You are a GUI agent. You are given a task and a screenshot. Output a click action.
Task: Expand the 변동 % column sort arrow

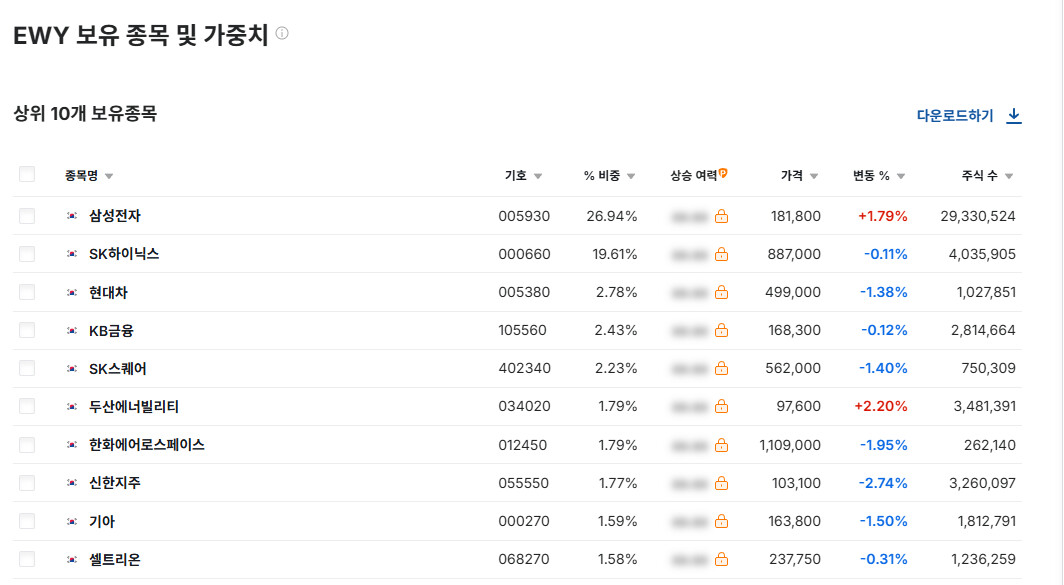(901, 177)
